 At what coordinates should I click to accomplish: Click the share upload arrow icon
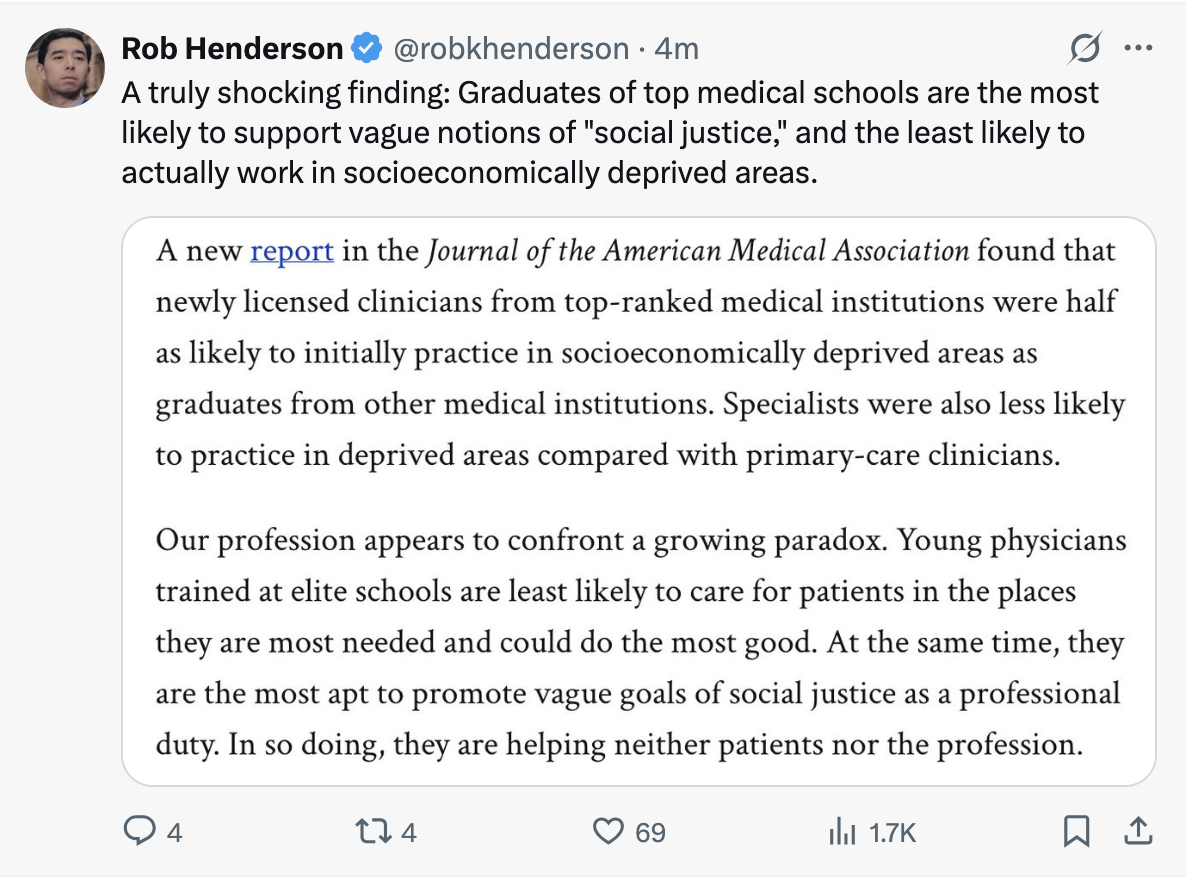point(1137,831)
